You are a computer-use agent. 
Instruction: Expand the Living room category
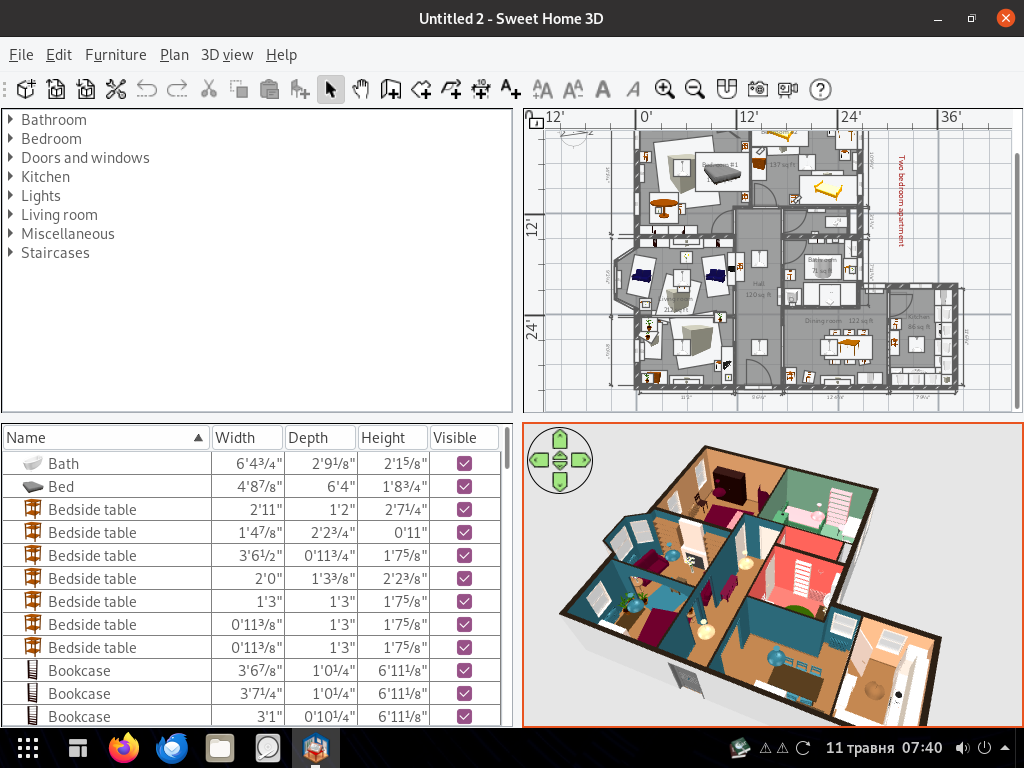tap(10, 214)
